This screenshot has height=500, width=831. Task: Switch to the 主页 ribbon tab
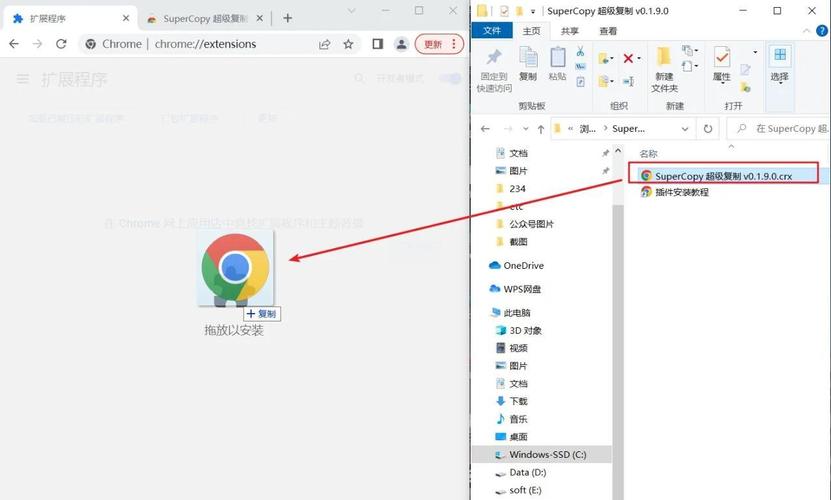(x=531, y=31)
